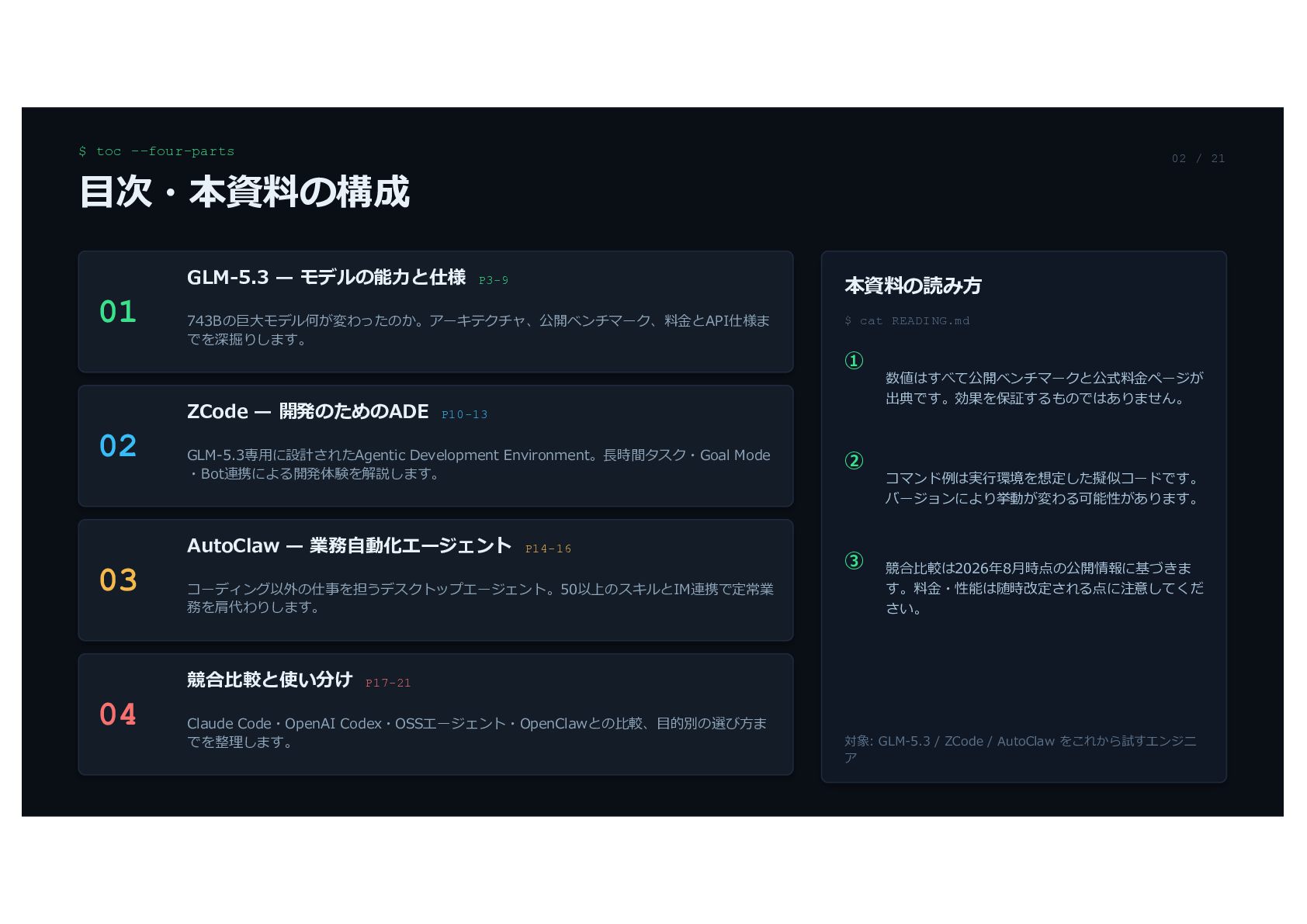Select heading "GLM-5.3 — モデルの能力と仕様"

(x=326, y=277)
